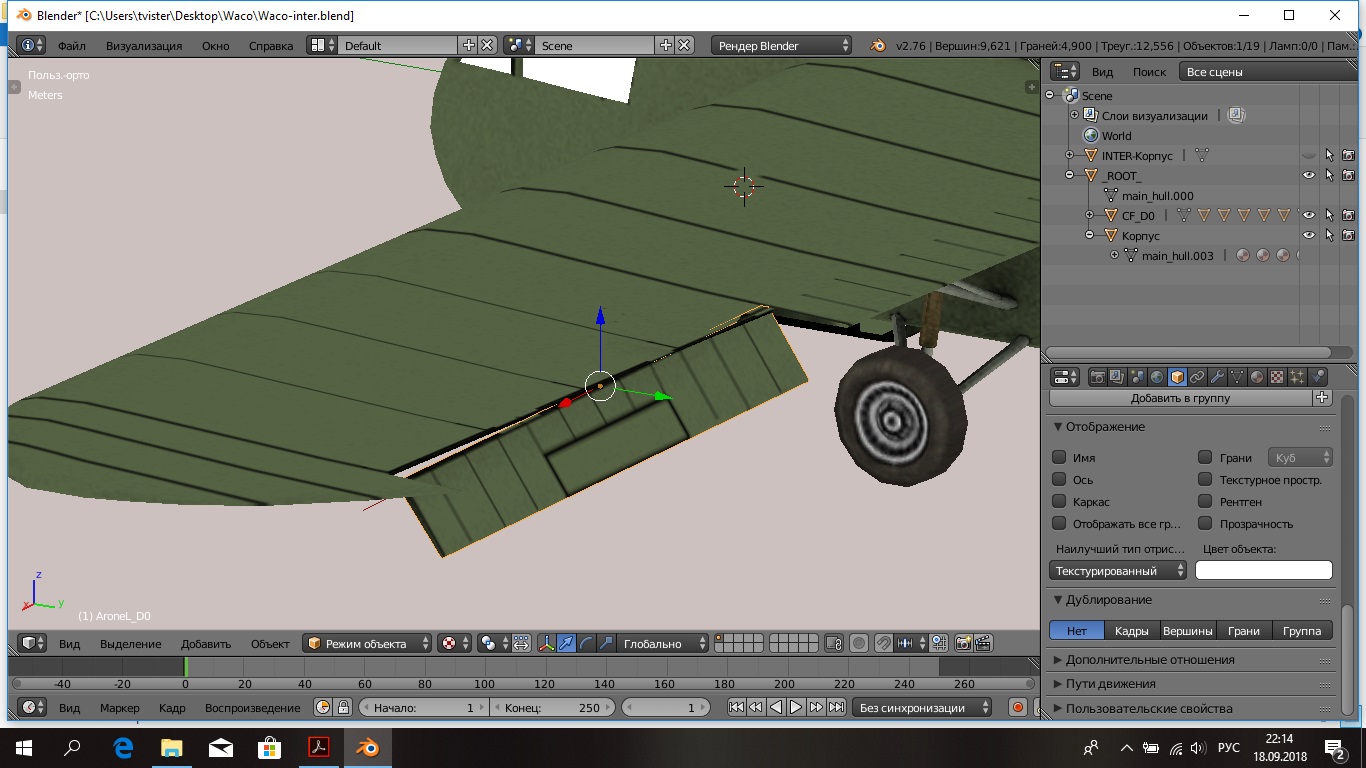Click the Добавить в группу button

[x=1180, y=398]
